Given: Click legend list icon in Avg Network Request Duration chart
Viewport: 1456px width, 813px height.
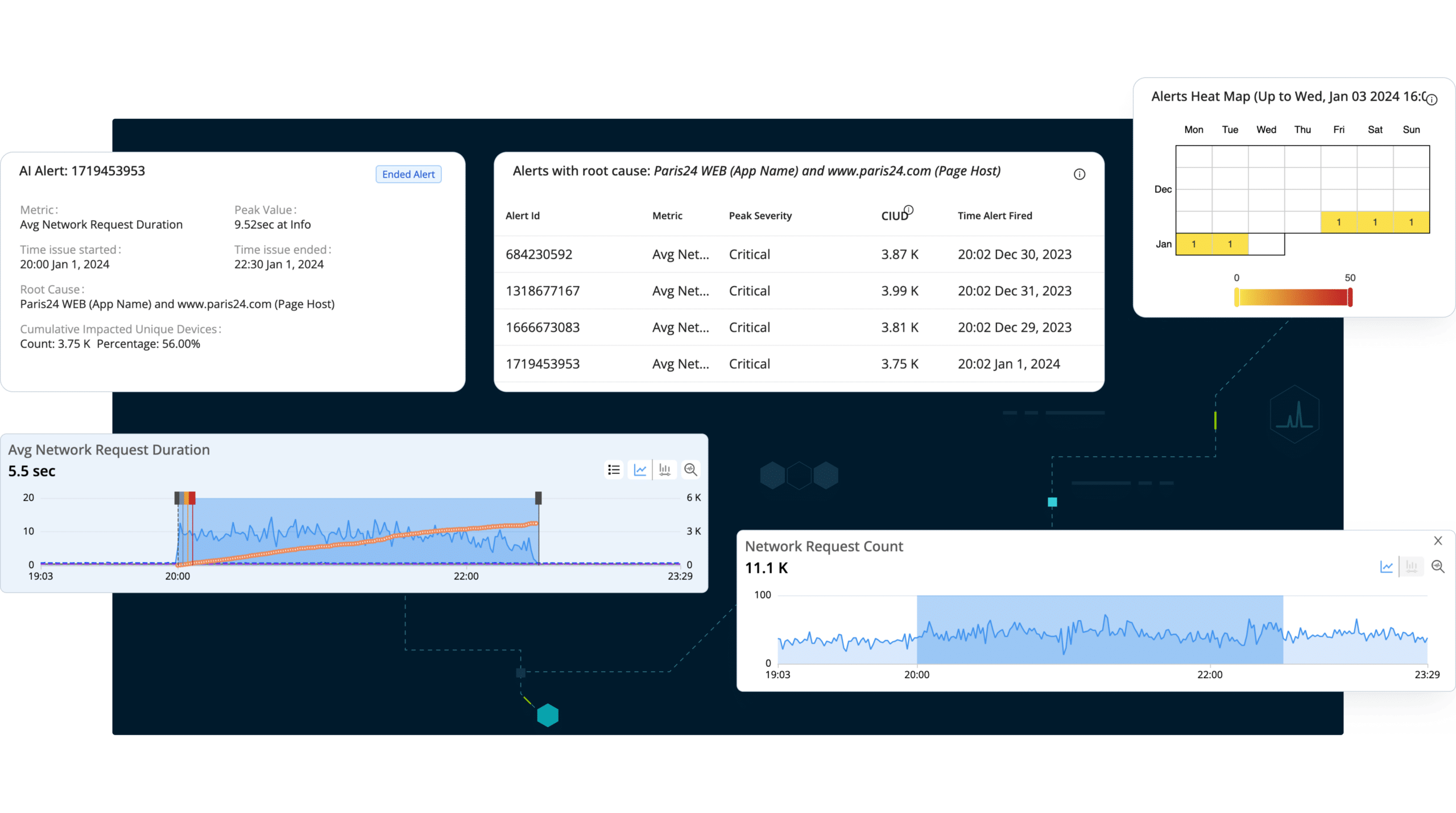Looking at the screenshot, I should point(614,470).
